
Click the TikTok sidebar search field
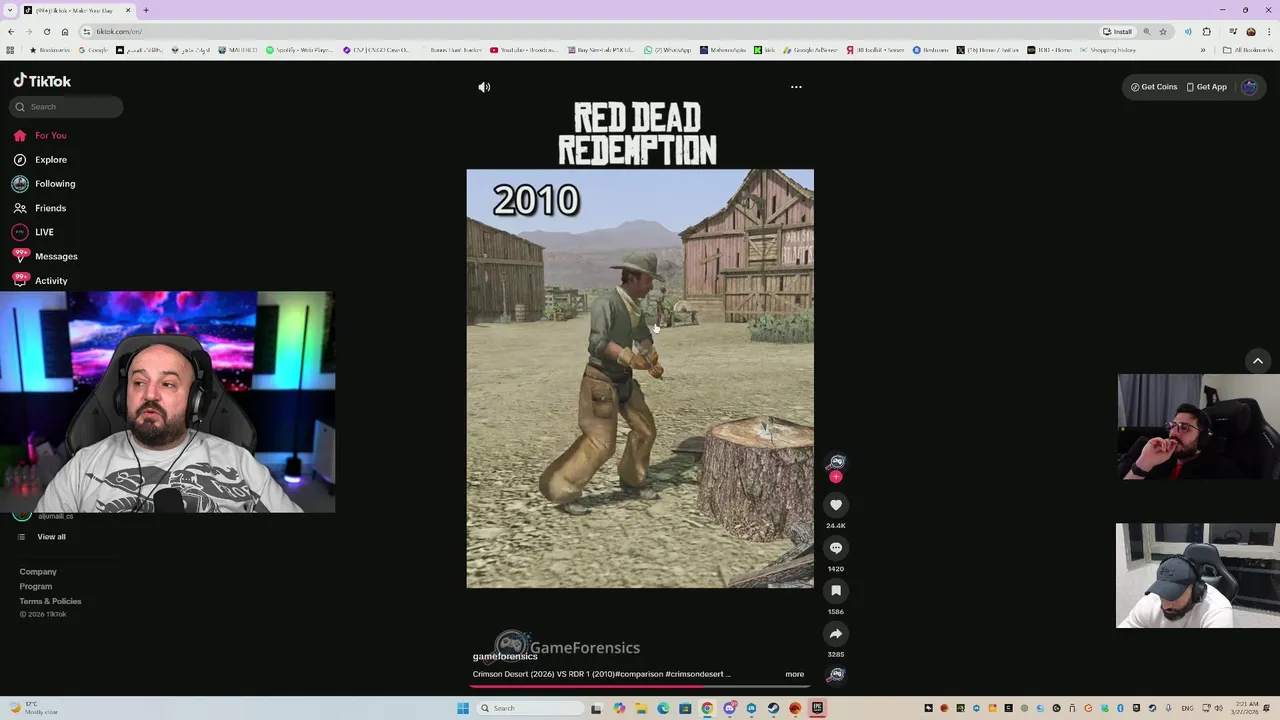[x=67, y=107]
